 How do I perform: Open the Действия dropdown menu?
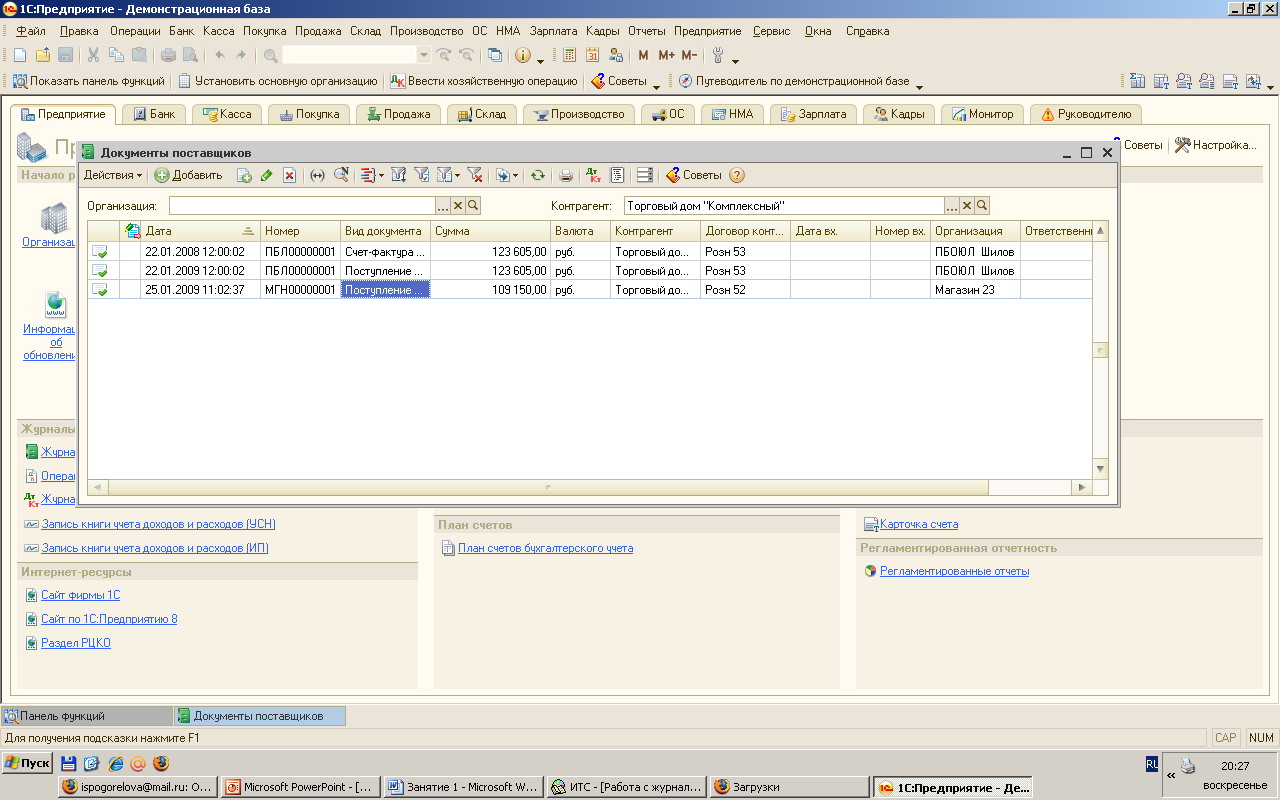click(112, 175)
